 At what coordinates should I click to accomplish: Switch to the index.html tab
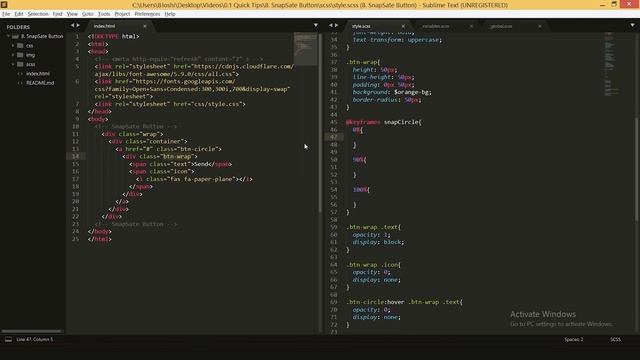pos(104,26)
